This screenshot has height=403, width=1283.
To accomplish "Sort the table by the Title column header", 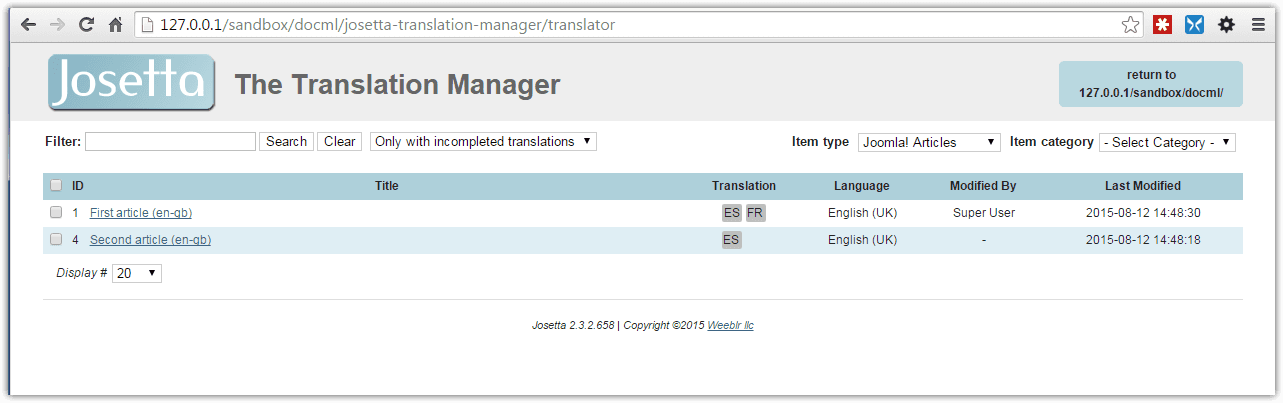I will tap(386, 185).
